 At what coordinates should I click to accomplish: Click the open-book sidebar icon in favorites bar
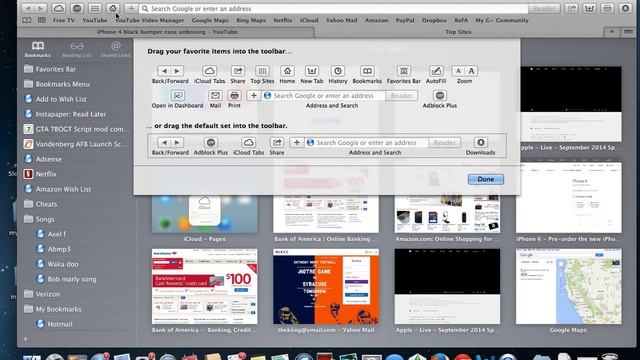click(x=27, y=20)
